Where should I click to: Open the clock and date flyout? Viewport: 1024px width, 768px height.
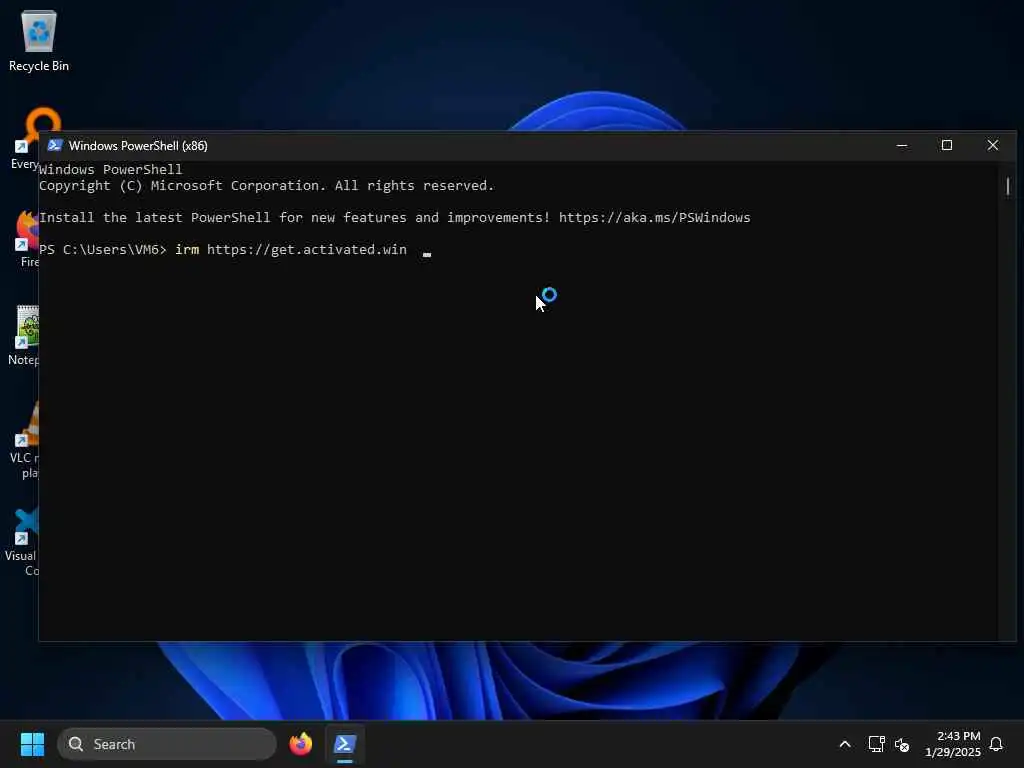coord(953,744)
